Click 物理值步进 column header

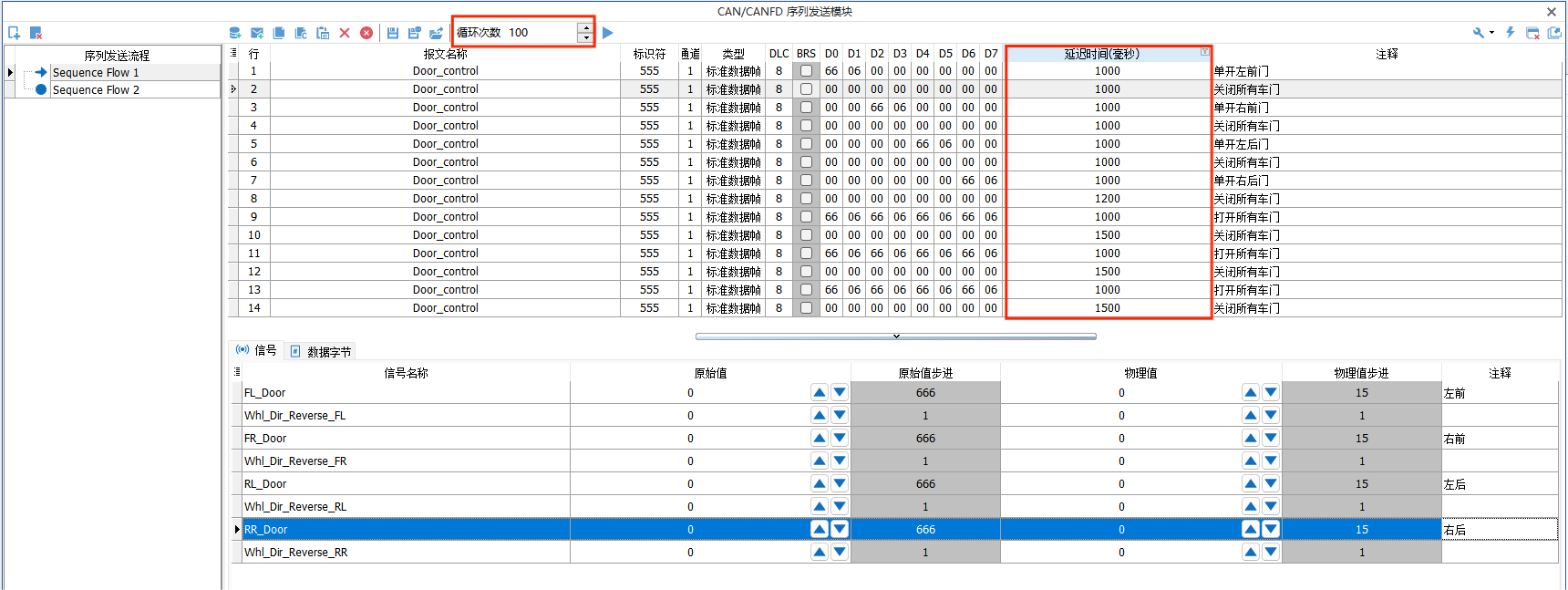click(x=1361, y=373)
